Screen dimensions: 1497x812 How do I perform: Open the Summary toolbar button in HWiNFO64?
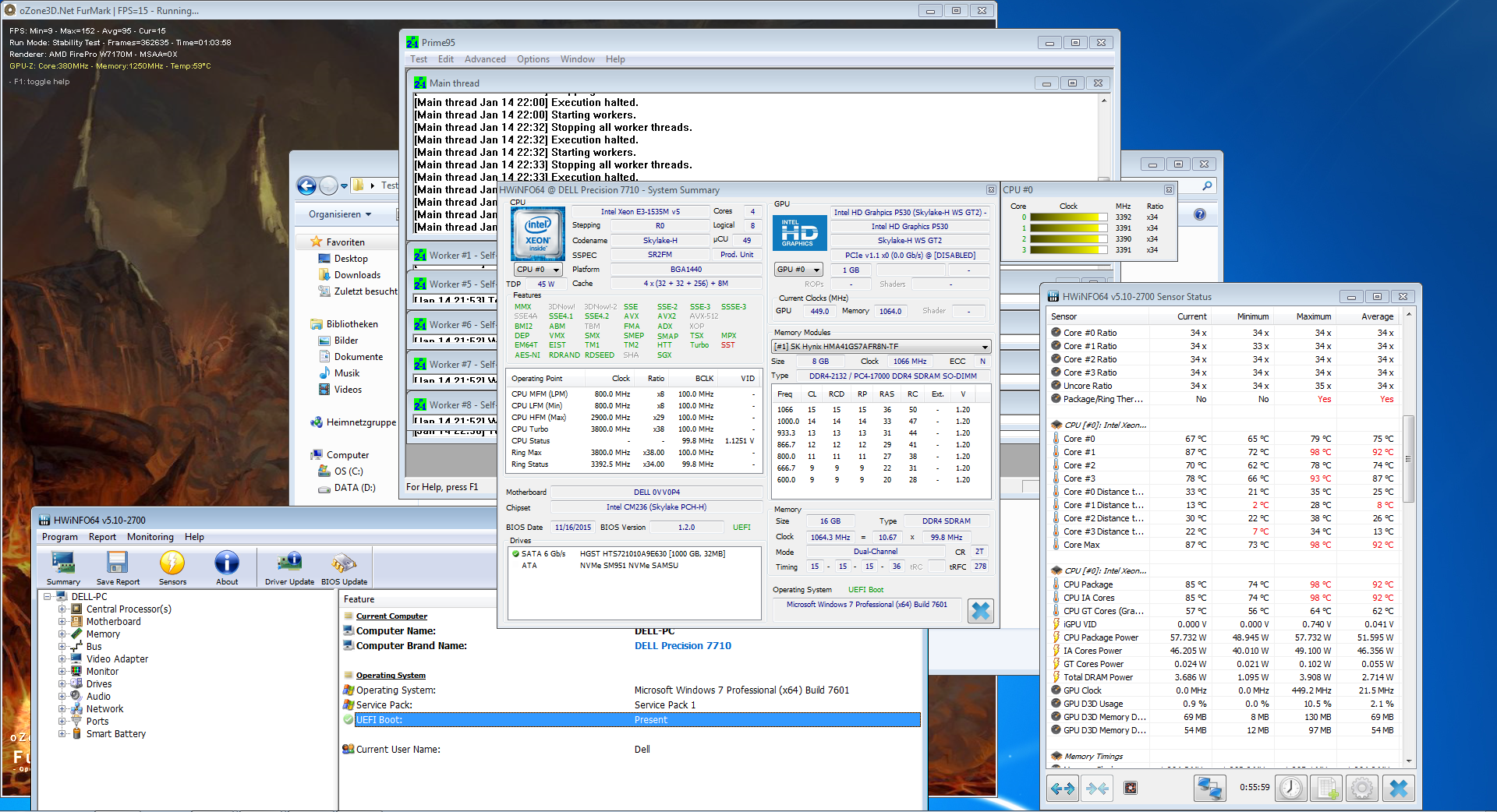(x=63, y=567)
